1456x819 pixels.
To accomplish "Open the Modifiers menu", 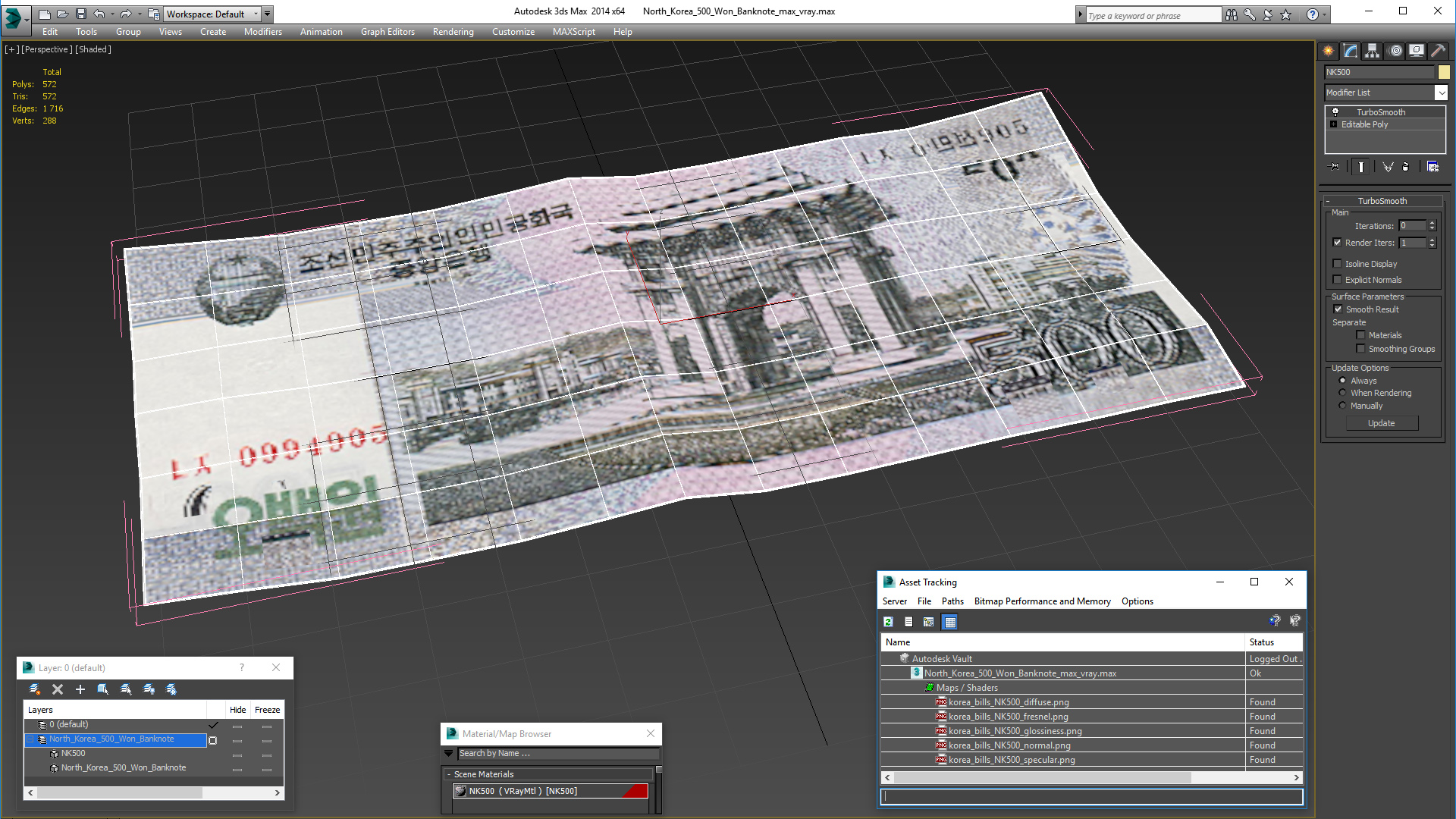I will click(262, 32).
